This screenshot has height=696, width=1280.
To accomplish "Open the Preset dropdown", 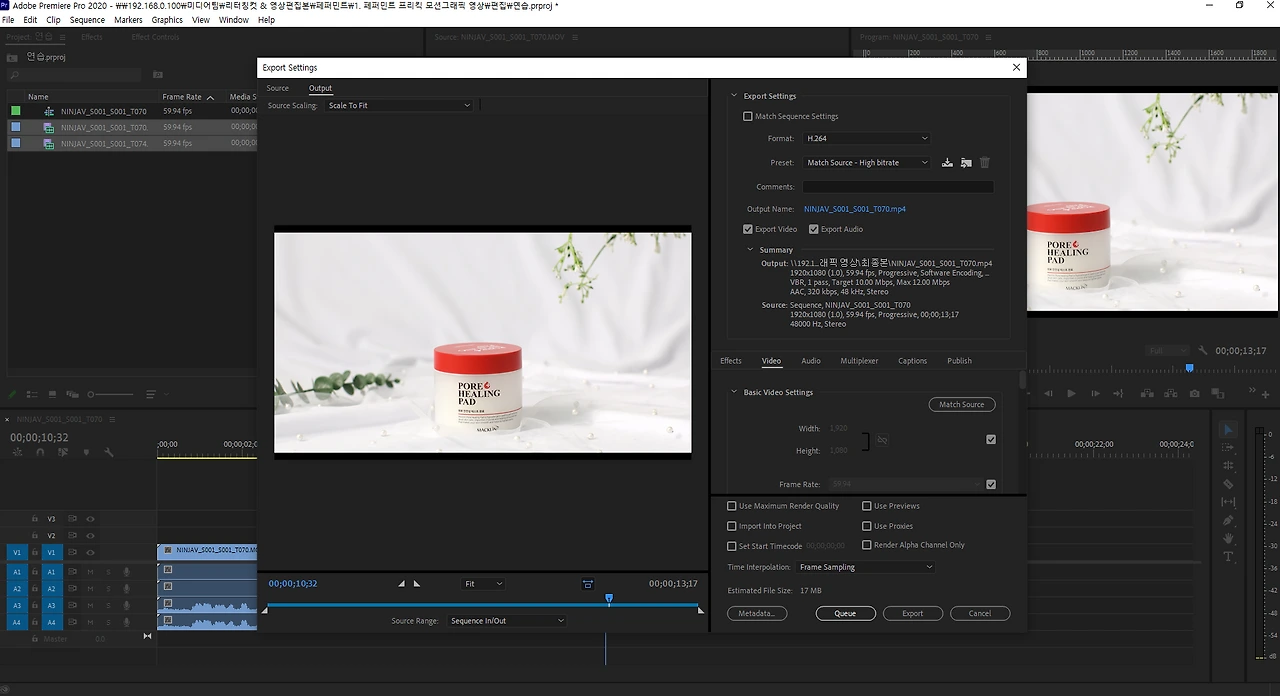I will 866,162.
